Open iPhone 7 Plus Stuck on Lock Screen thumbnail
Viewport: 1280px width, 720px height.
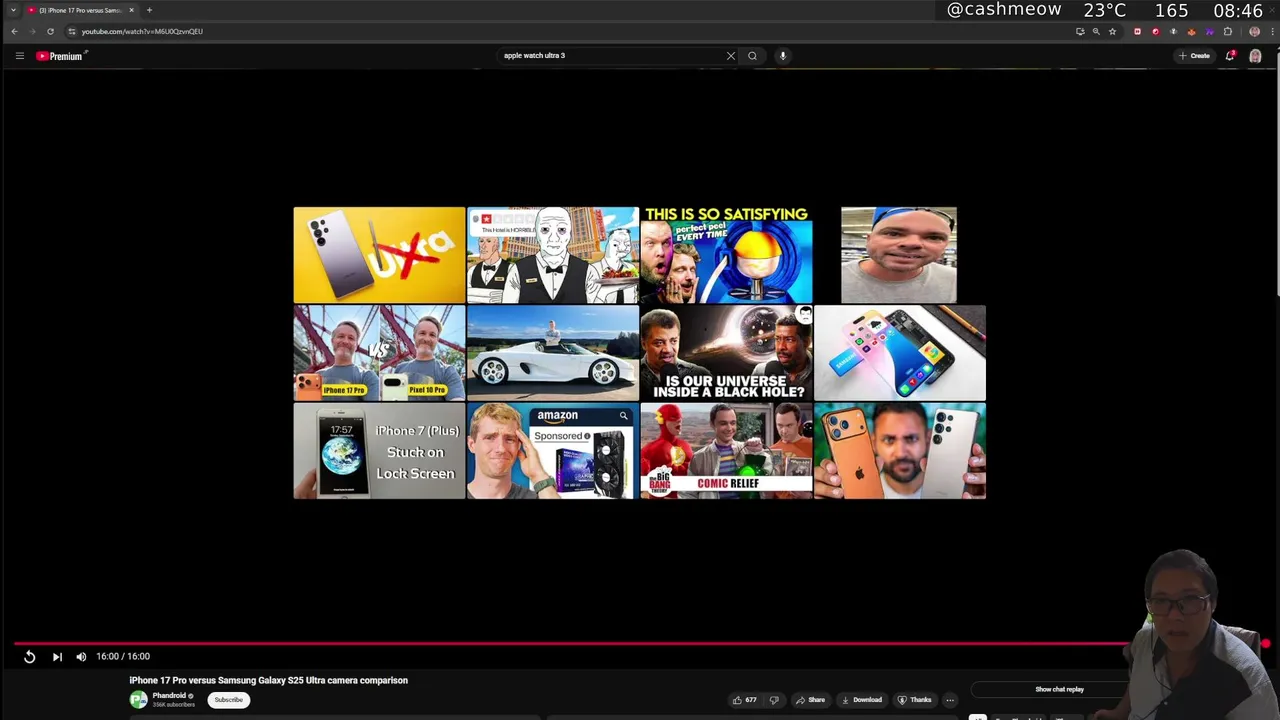click(379, 451)
